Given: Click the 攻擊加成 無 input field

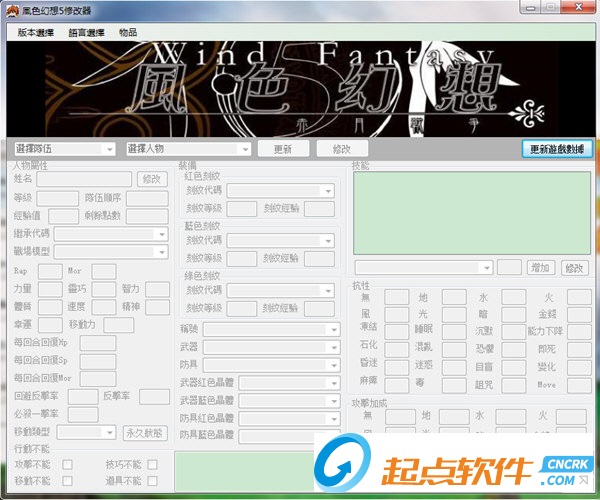Looking at the screenshot, I should [400, 417].
